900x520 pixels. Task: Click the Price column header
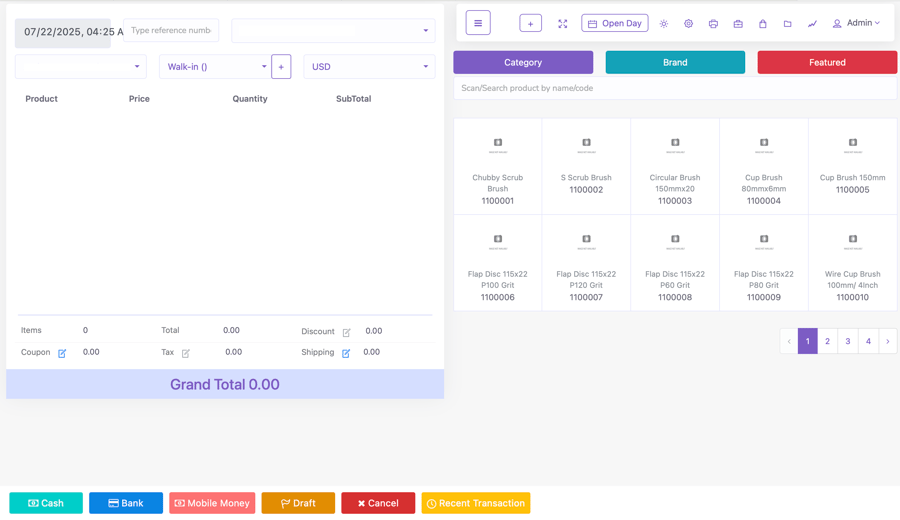click(139, 99)
